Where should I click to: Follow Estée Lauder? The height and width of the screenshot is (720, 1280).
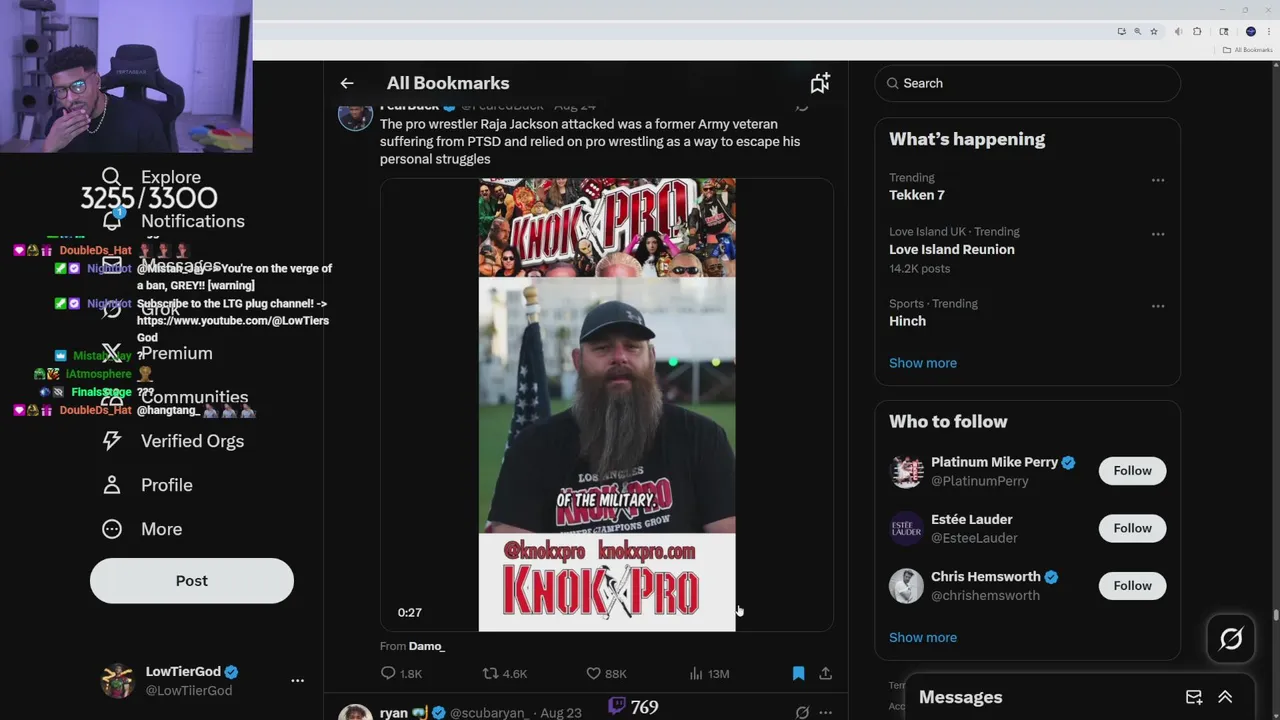(x=1132, y=528)
